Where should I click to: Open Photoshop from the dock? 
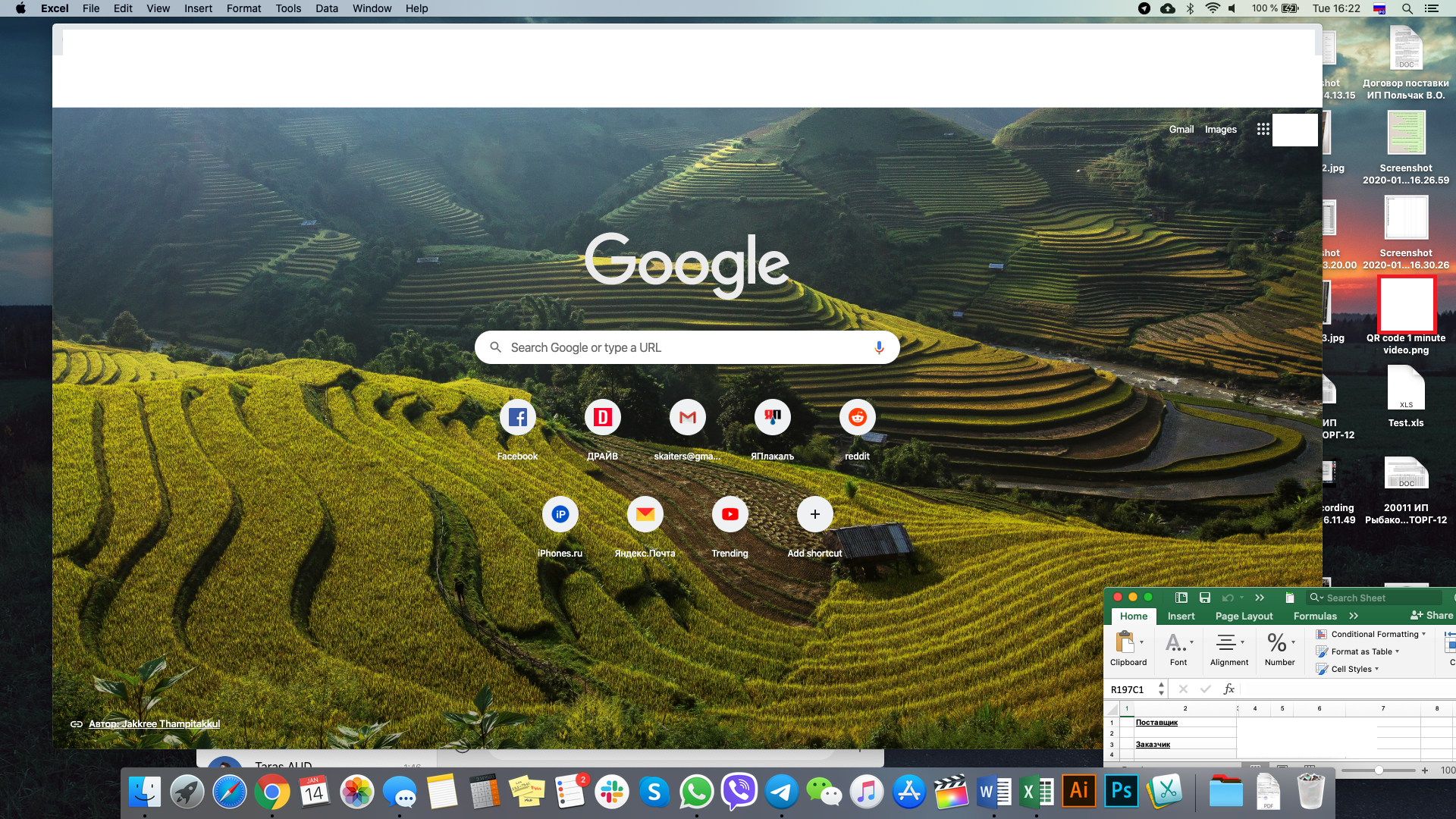(x=1121, y=792)
